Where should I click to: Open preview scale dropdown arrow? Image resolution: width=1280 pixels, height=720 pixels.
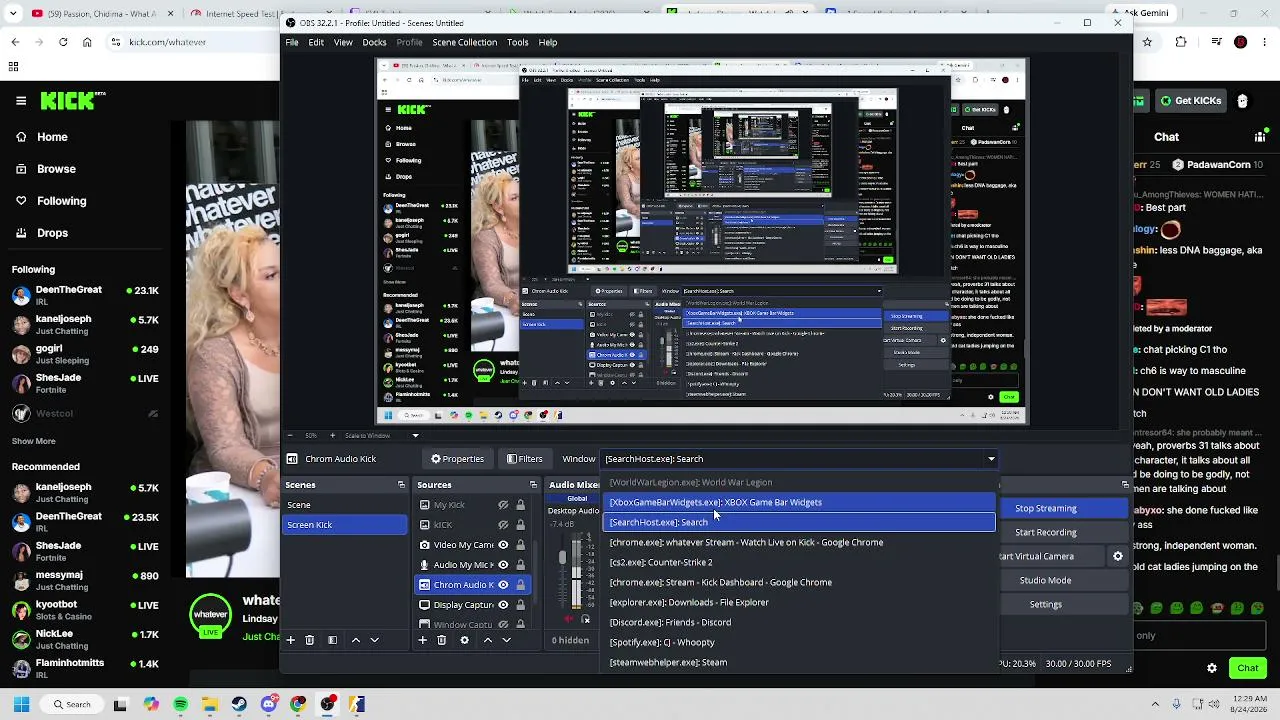[415, 436]
